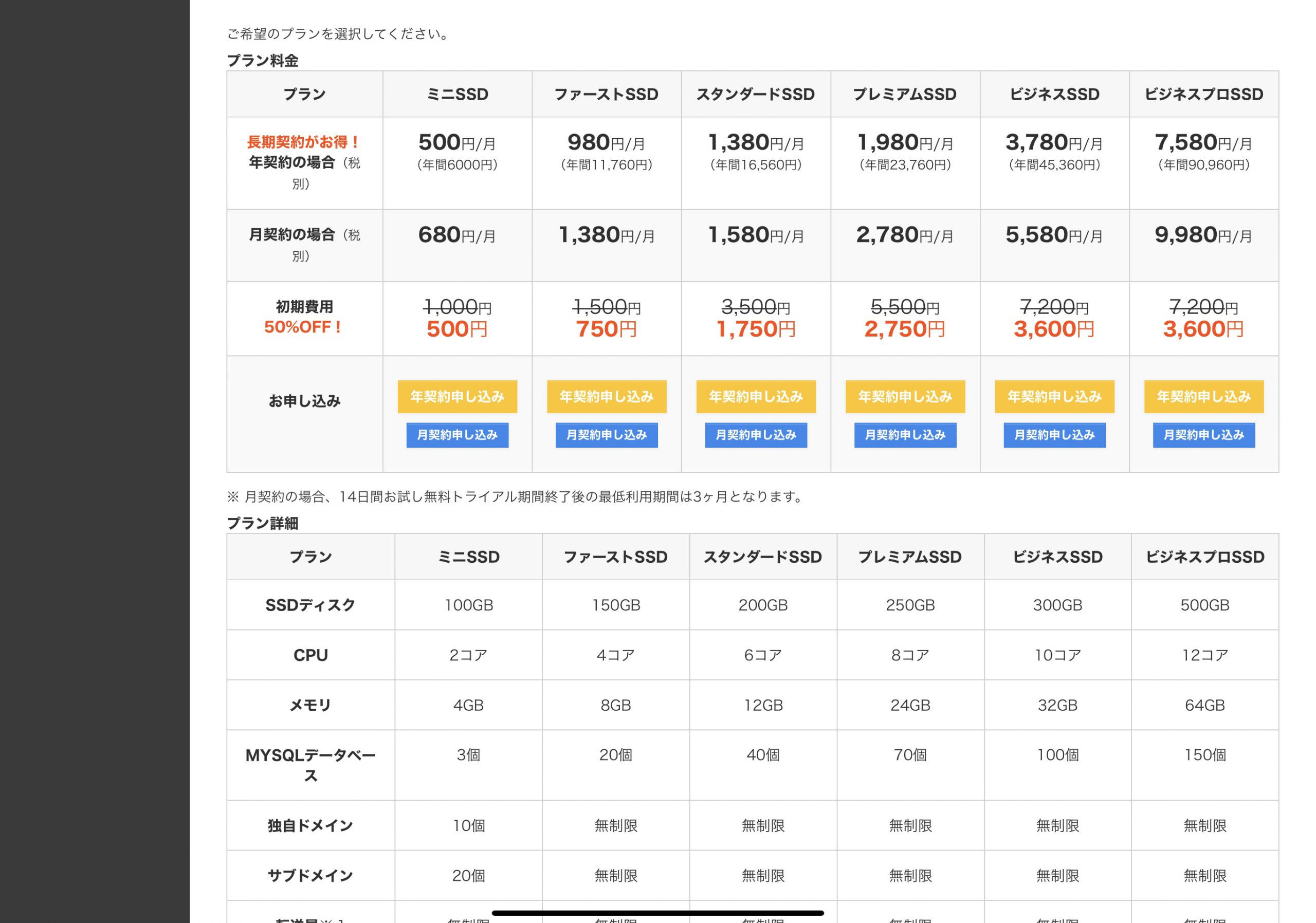Select the 64GB memory cell
The image size is (1316, 923).
click(1205, 705)
